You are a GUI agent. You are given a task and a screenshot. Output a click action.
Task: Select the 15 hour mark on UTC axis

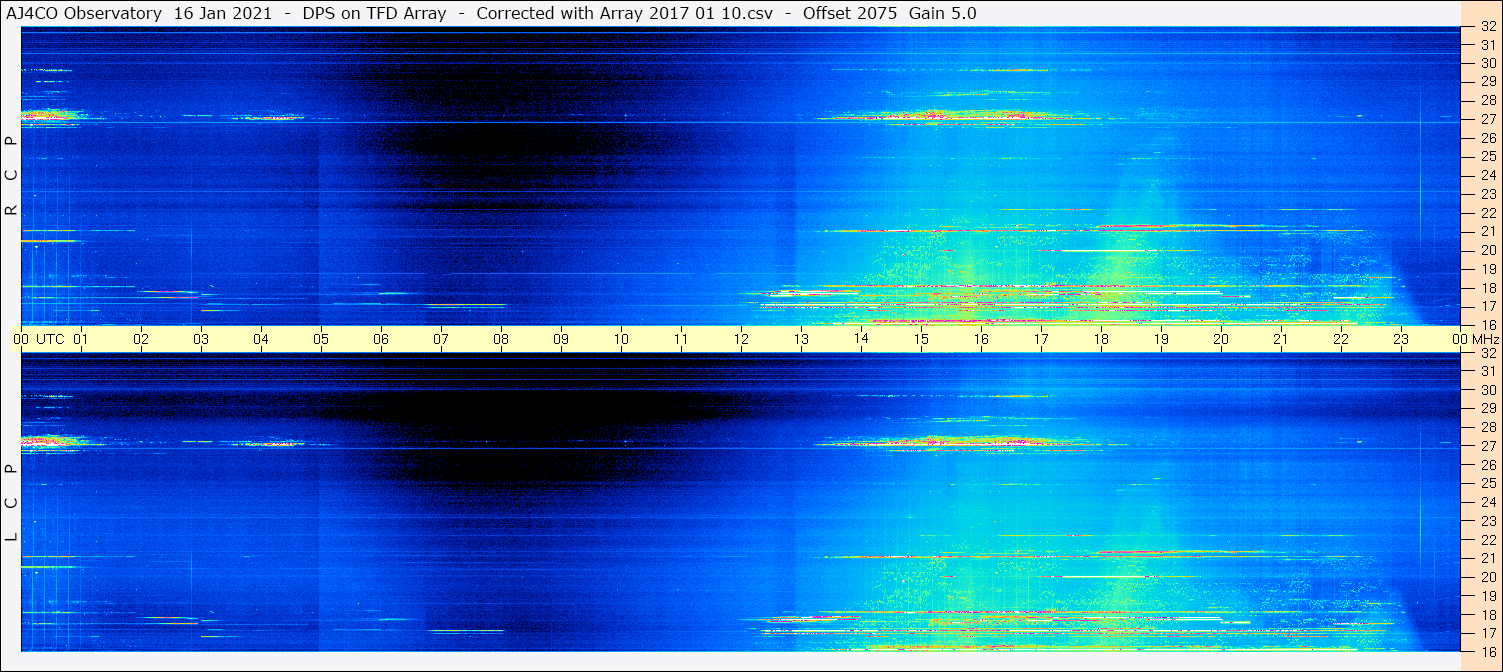point(921,339)
